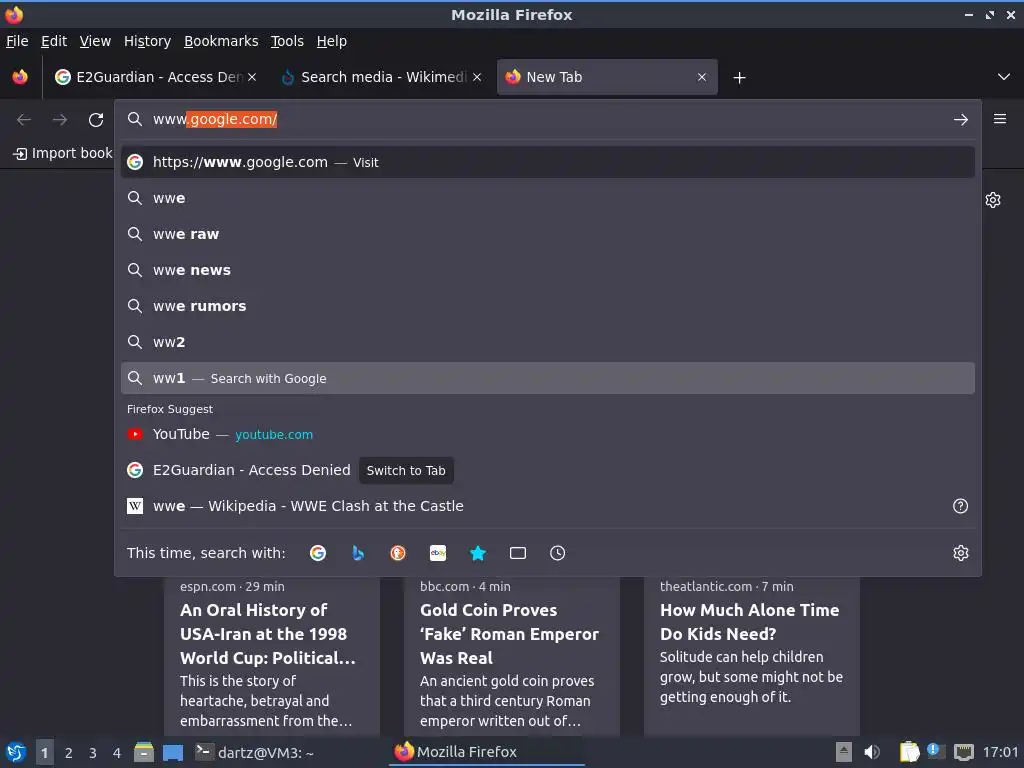Open the Tools menu

coord(287,41)
